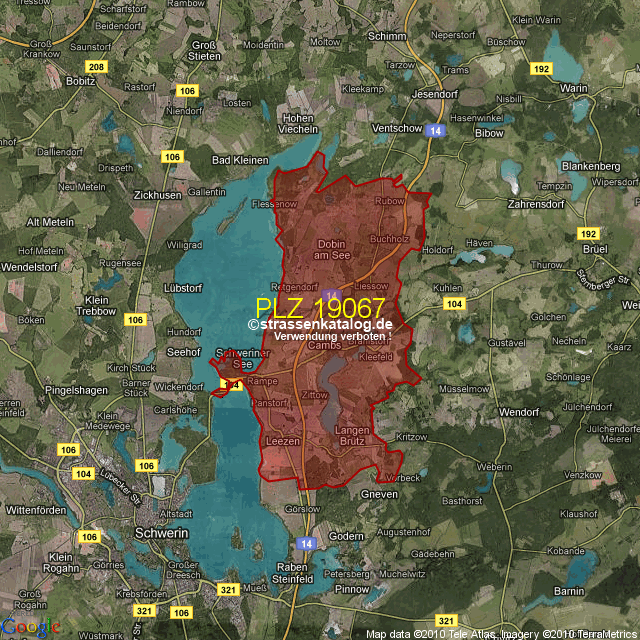Select the 104 road shield near Kuhlen
The height and width of the screenshot is (640, 640).
(x=454, y=303)
